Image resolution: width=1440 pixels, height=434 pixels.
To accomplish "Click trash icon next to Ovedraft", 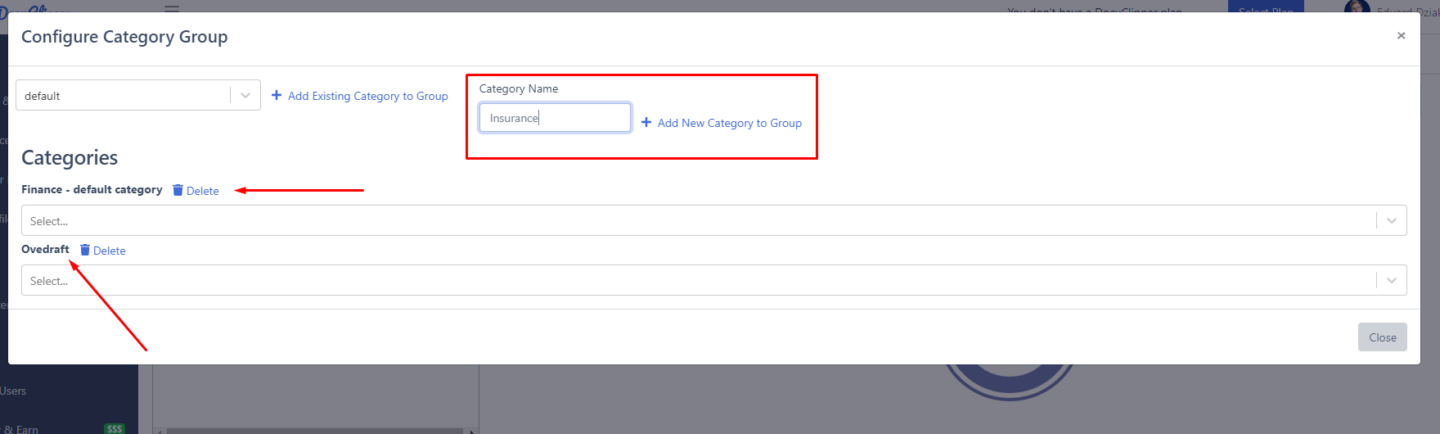I will (85, 250).
